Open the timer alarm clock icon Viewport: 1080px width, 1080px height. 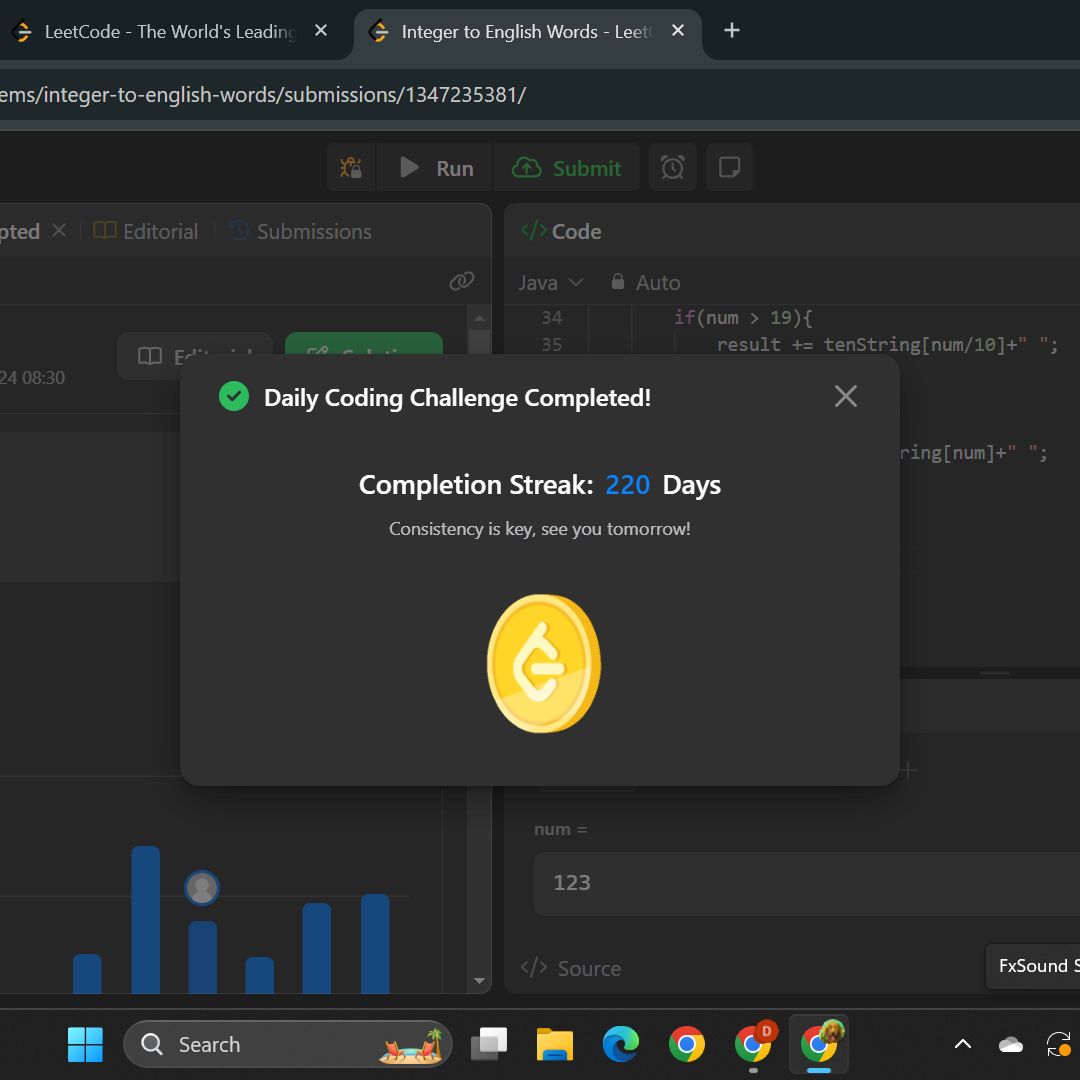673,168
